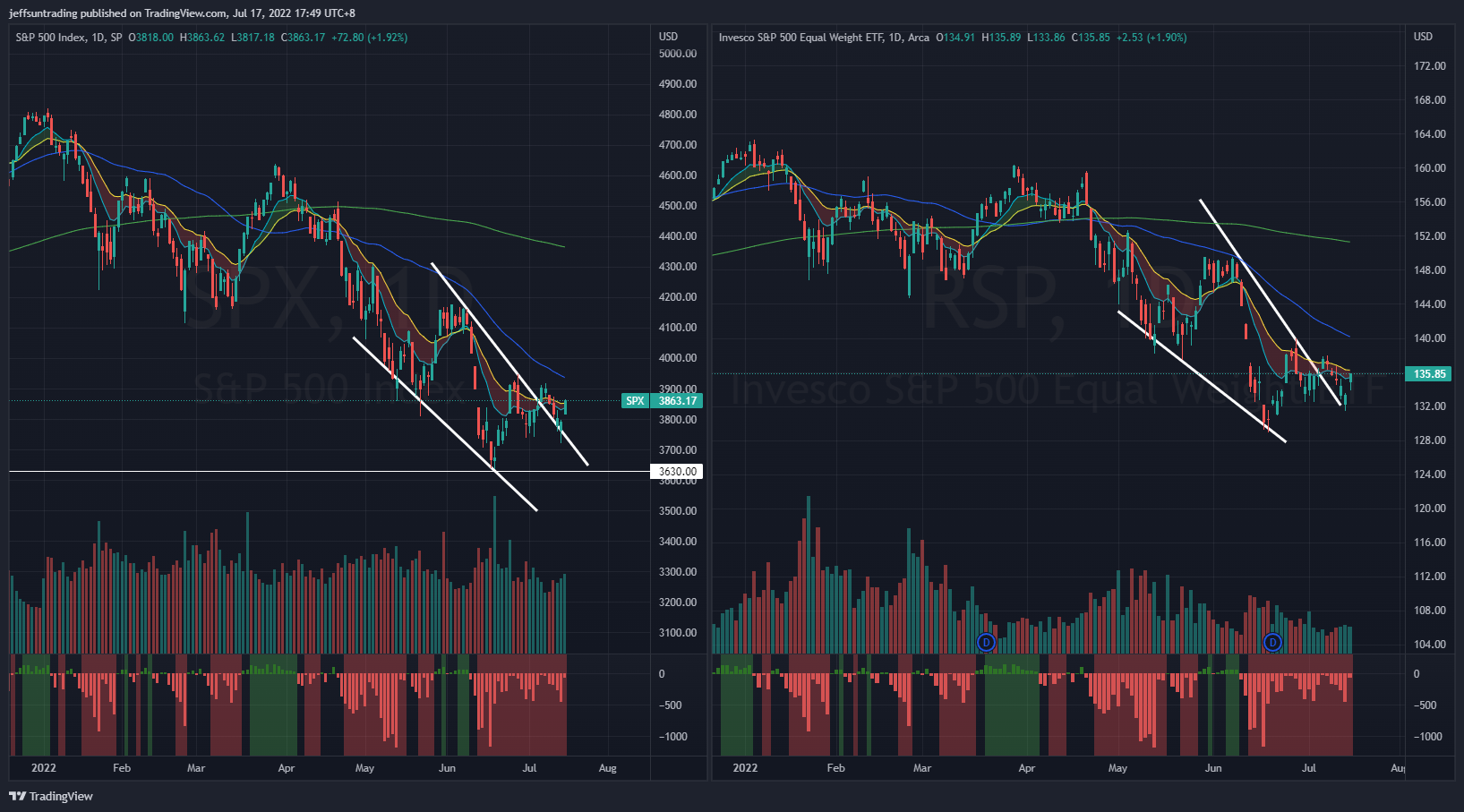Viewport: 1464px width, 812px height.
Task: Click the -500 label on SPX indicator axis
Action: coord(671,705)
